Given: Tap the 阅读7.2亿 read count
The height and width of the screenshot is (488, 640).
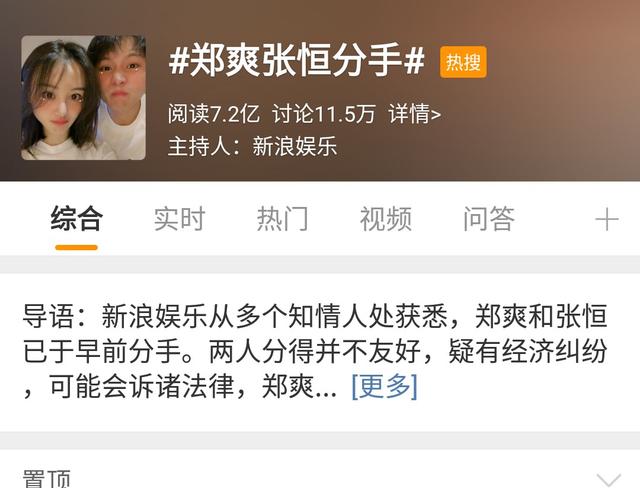Looking at the screenshot, I should 213,114.
